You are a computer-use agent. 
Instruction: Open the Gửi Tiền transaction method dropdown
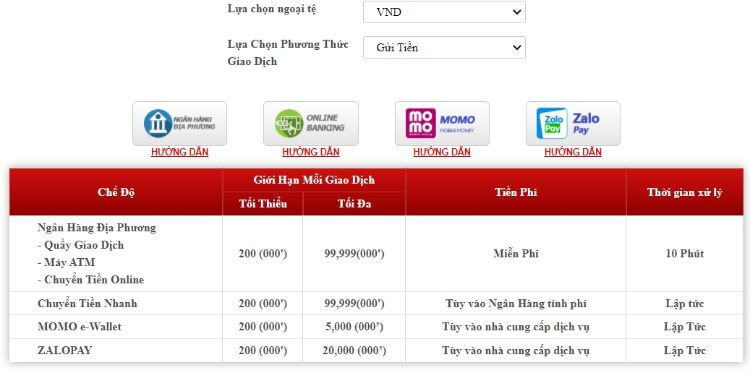[444, 47]
